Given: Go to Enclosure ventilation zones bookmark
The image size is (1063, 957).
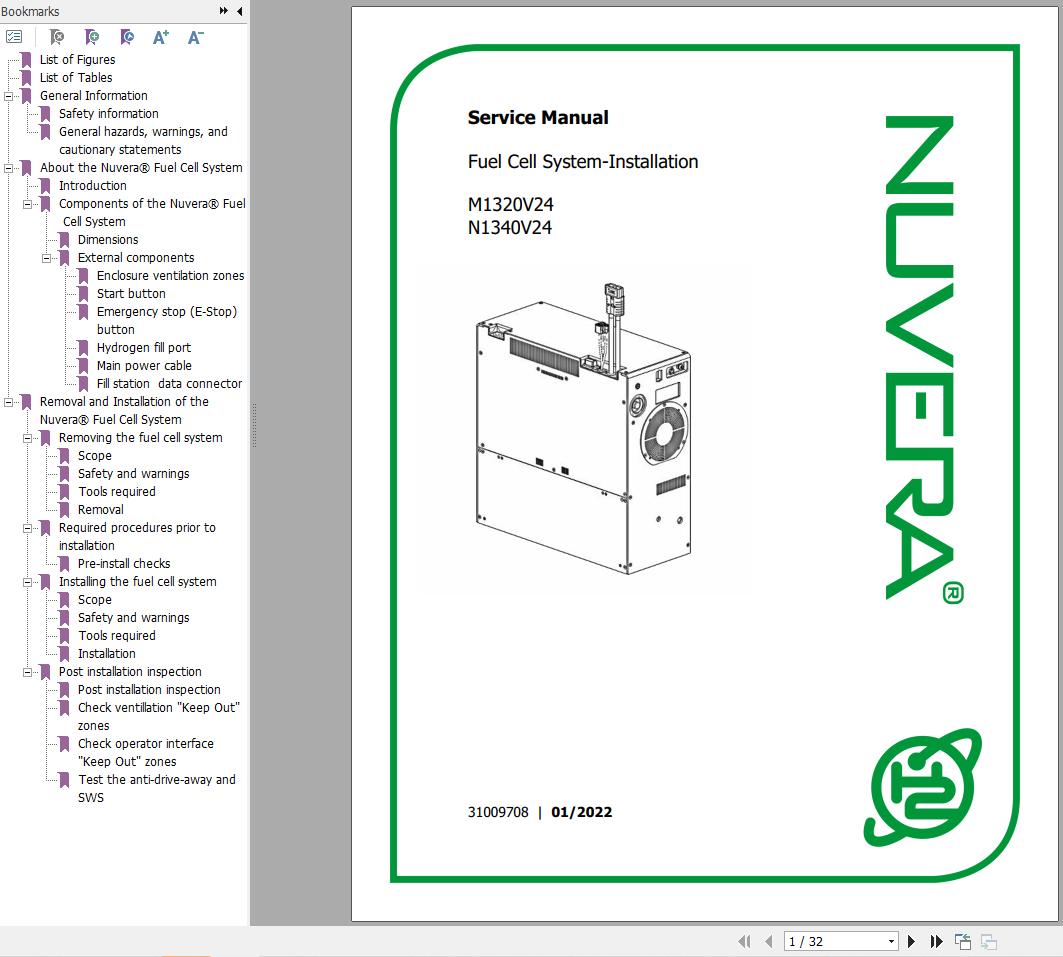Looking at the screenshot, I should tap(170, 276).
